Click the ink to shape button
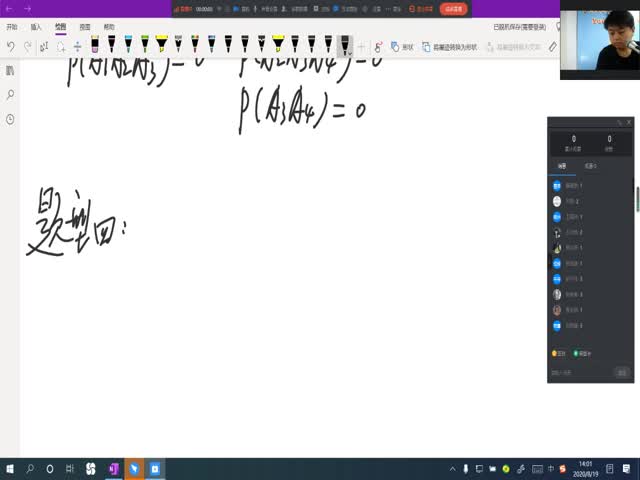This screenshot has width=640, height=480. (449, 47)
